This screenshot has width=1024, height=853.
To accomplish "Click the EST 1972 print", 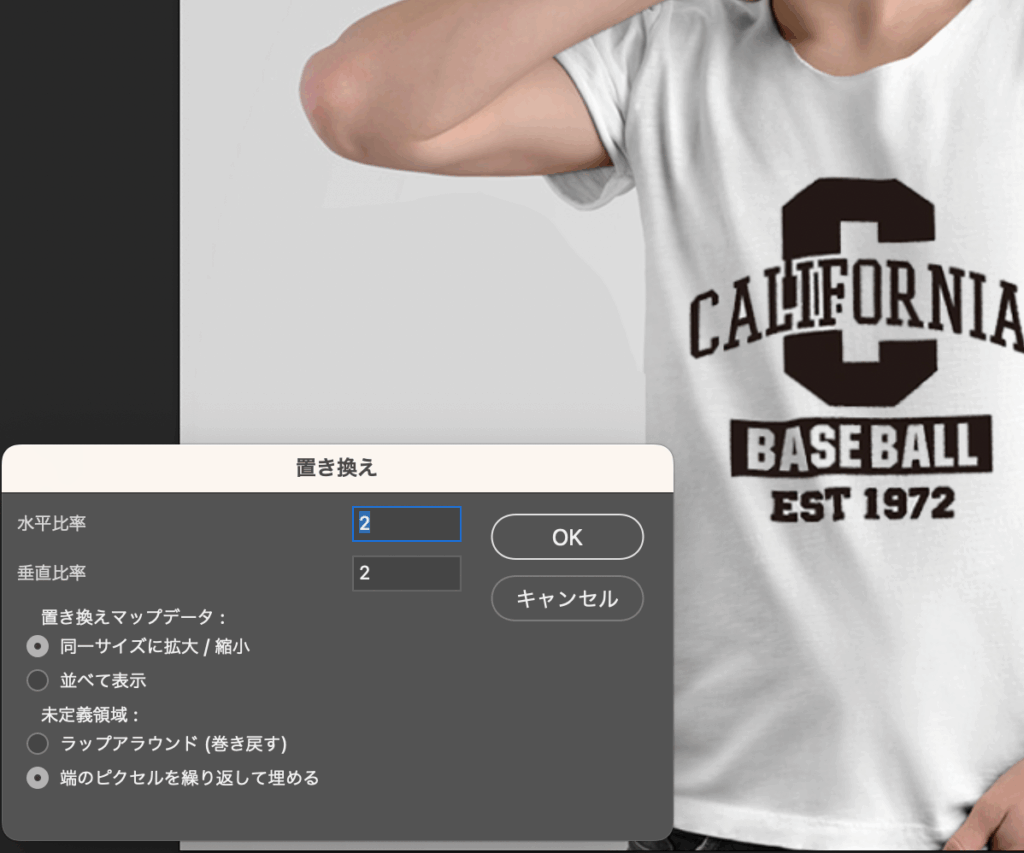I will tap(862, 504).
